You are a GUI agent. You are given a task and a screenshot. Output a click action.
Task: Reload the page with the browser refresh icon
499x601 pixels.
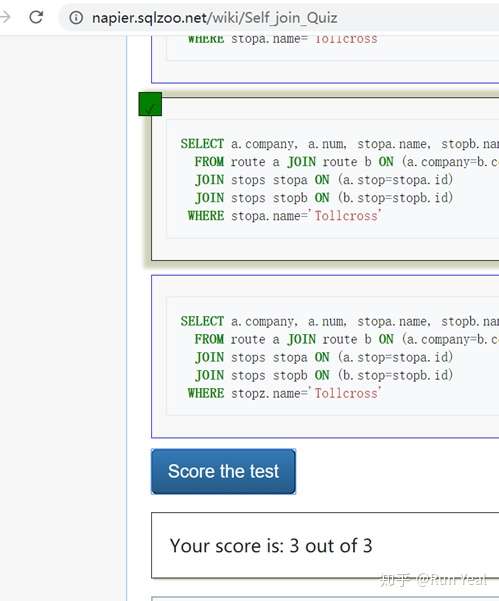click(36, 17)
